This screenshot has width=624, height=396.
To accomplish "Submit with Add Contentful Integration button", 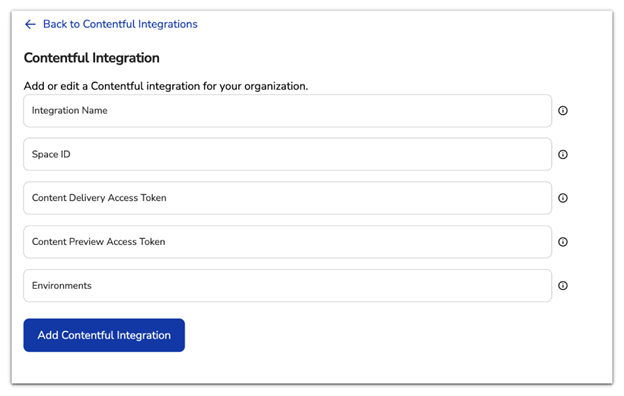I will [x=104, y=335].
